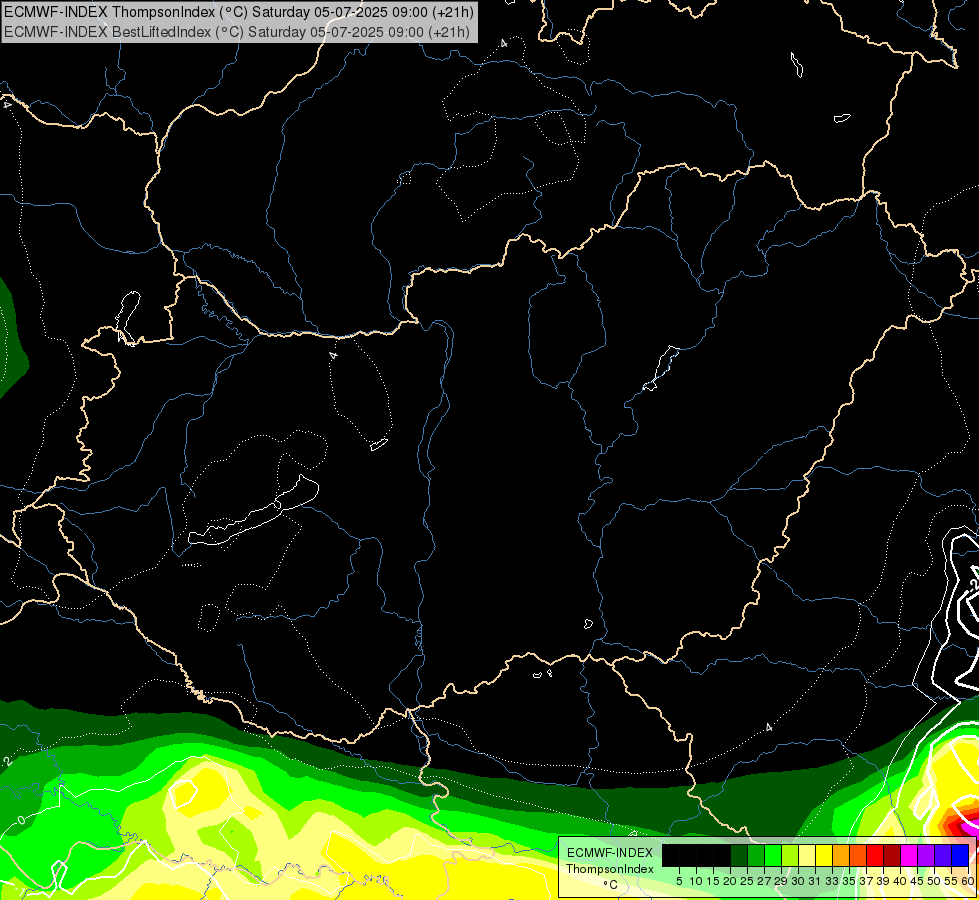Click the legend label 'ThompsonIndex'

click(x=610, y=869)
